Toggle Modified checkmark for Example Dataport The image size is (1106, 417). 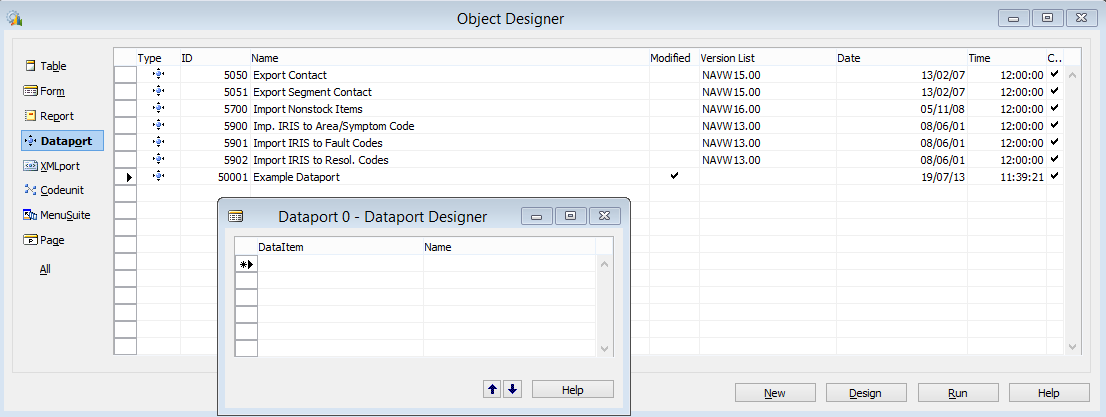674,176
